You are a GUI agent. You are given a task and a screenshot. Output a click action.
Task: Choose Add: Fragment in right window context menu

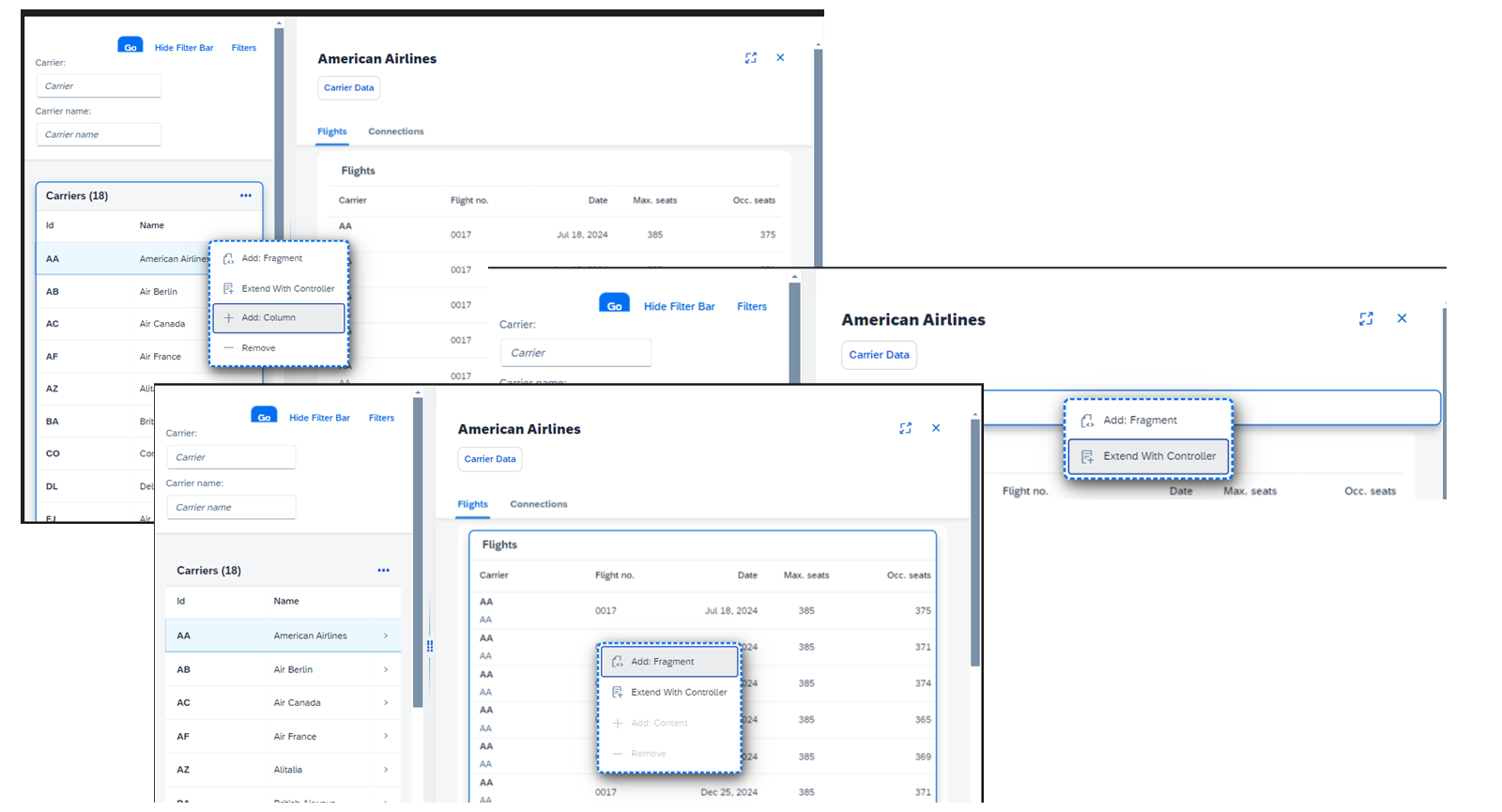1148,421
